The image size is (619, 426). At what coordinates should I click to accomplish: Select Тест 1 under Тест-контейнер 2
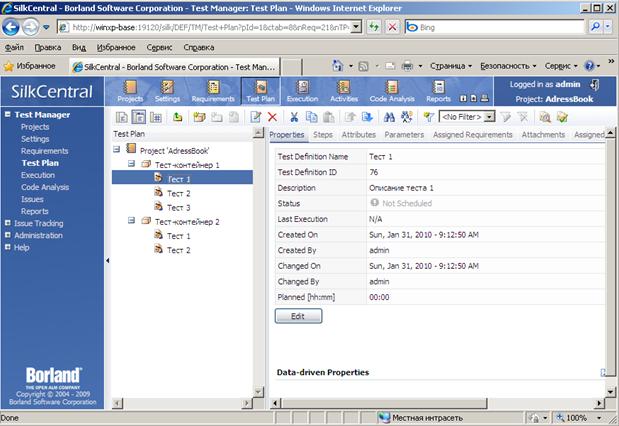pyautogui.click(x=178, y=236)
